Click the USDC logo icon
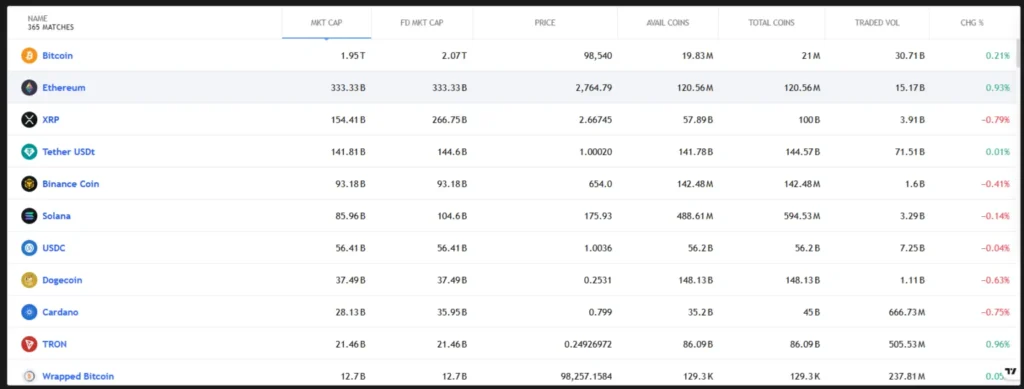Screen dimensions: 1024x389 tap(29, 248)
